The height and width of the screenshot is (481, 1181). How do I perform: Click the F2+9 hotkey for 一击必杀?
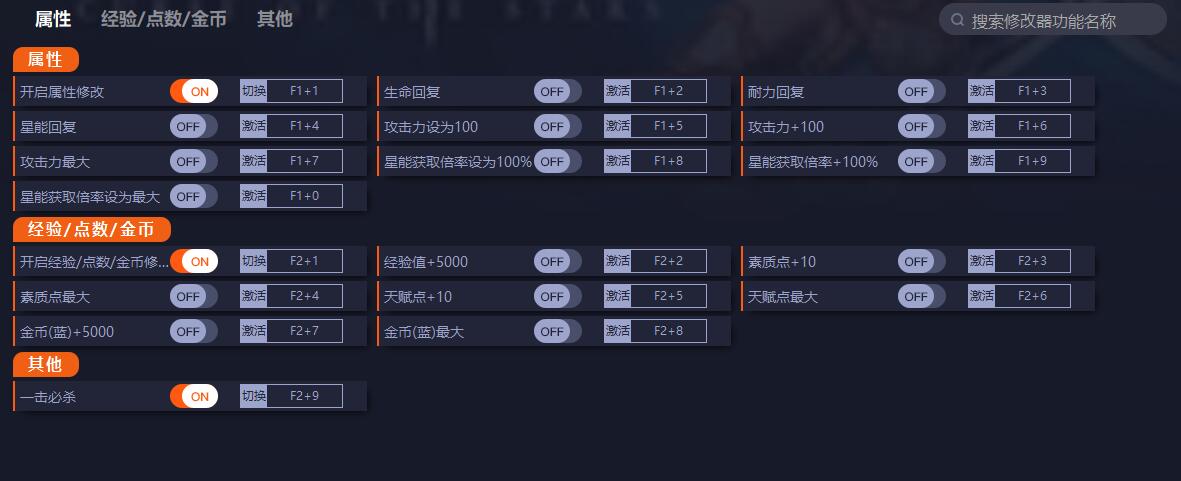(304, 396)
